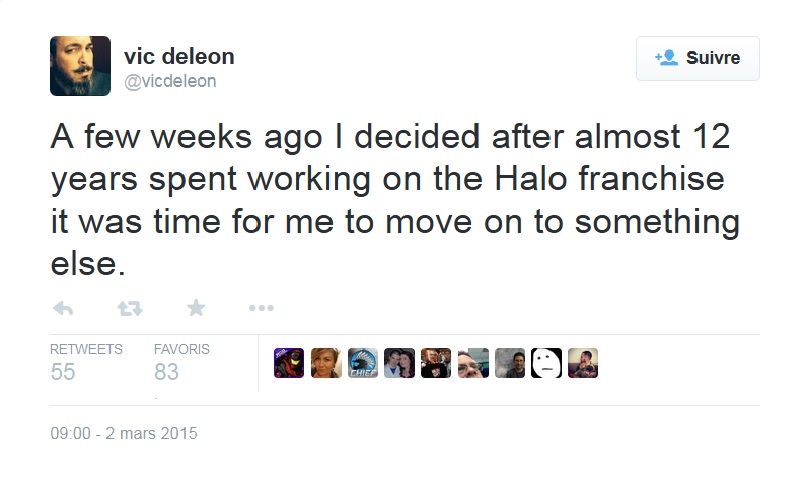Click the reply arrow icon
The image size is (805, 486).
coord(62,309)
